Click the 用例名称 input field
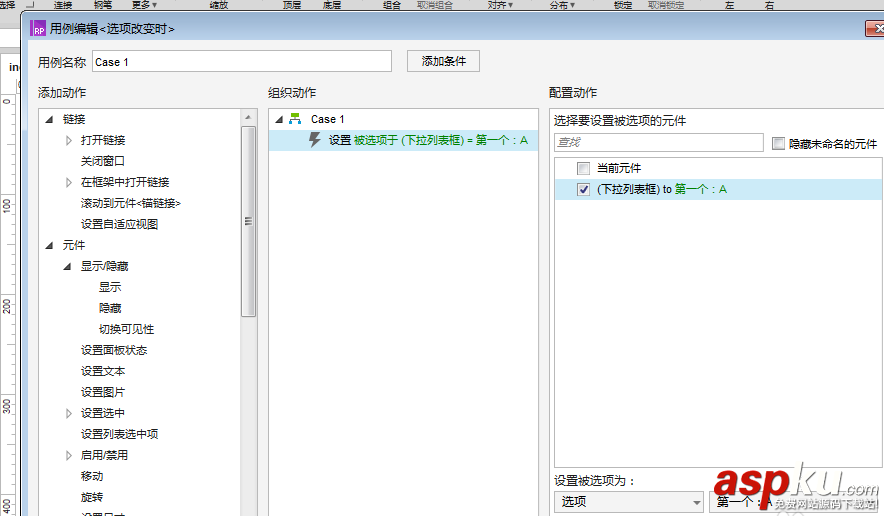The image size is (884, 516). pos(242,61)
